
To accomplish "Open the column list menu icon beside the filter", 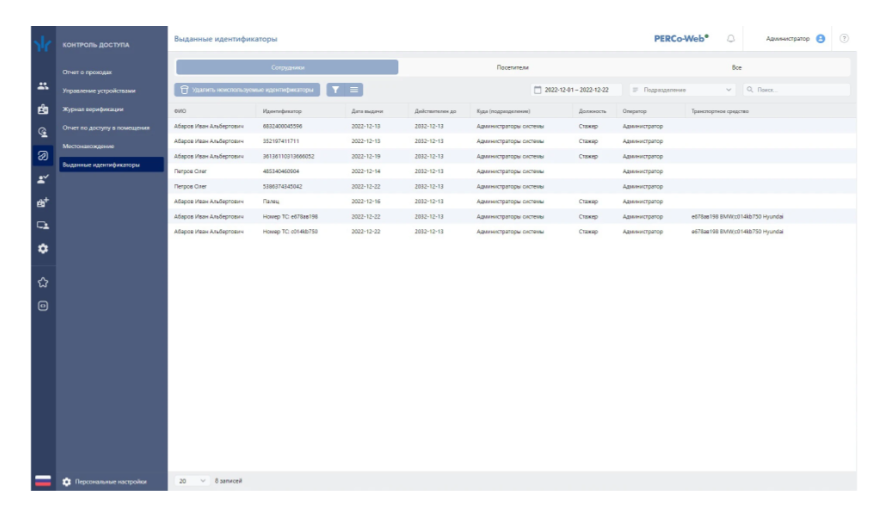I will tap(354, 90).
